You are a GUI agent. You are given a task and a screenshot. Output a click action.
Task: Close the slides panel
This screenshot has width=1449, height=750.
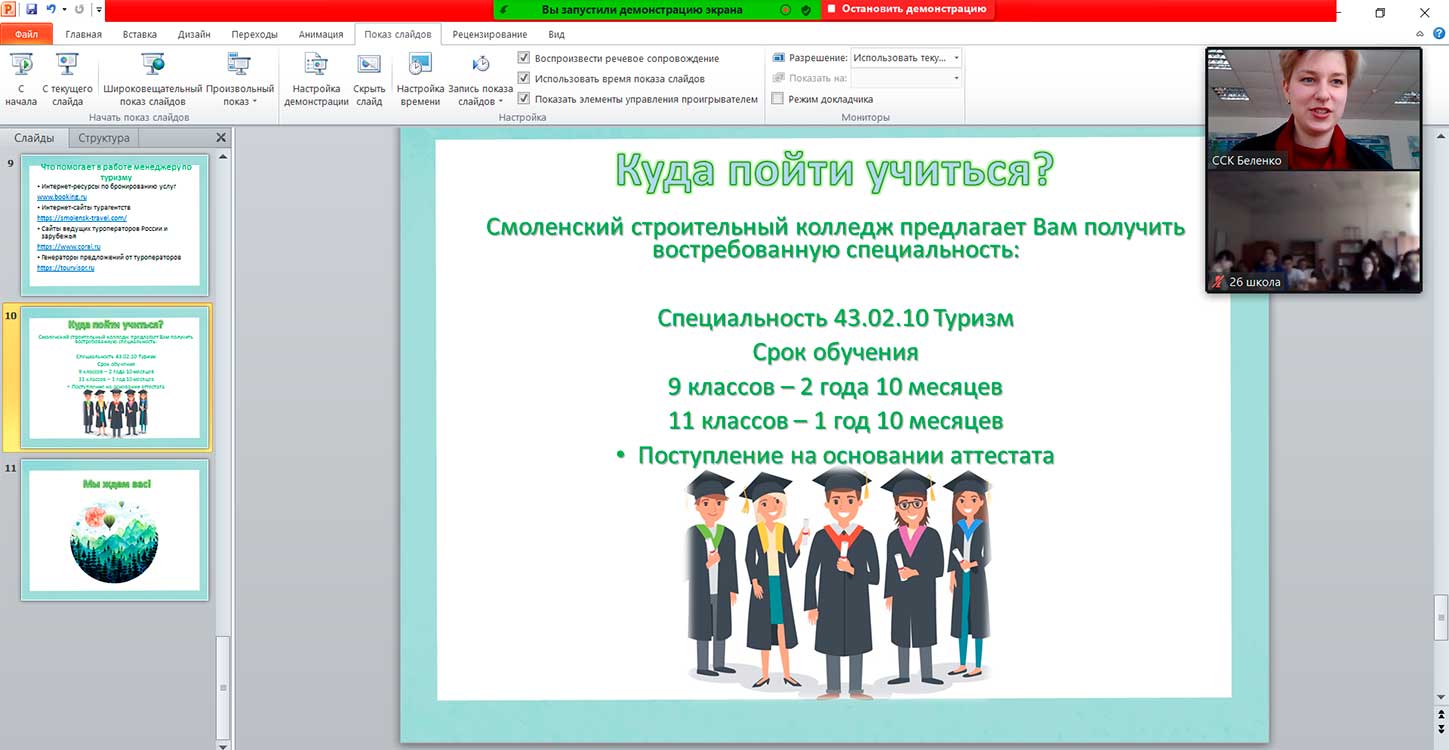pyautogui.click(x=221, y=138)
